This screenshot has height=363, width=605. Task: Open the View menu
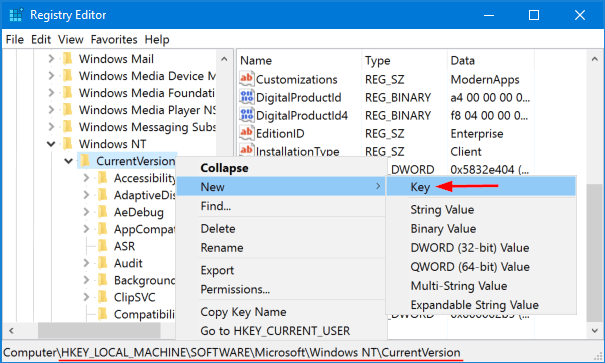(71, 39)
